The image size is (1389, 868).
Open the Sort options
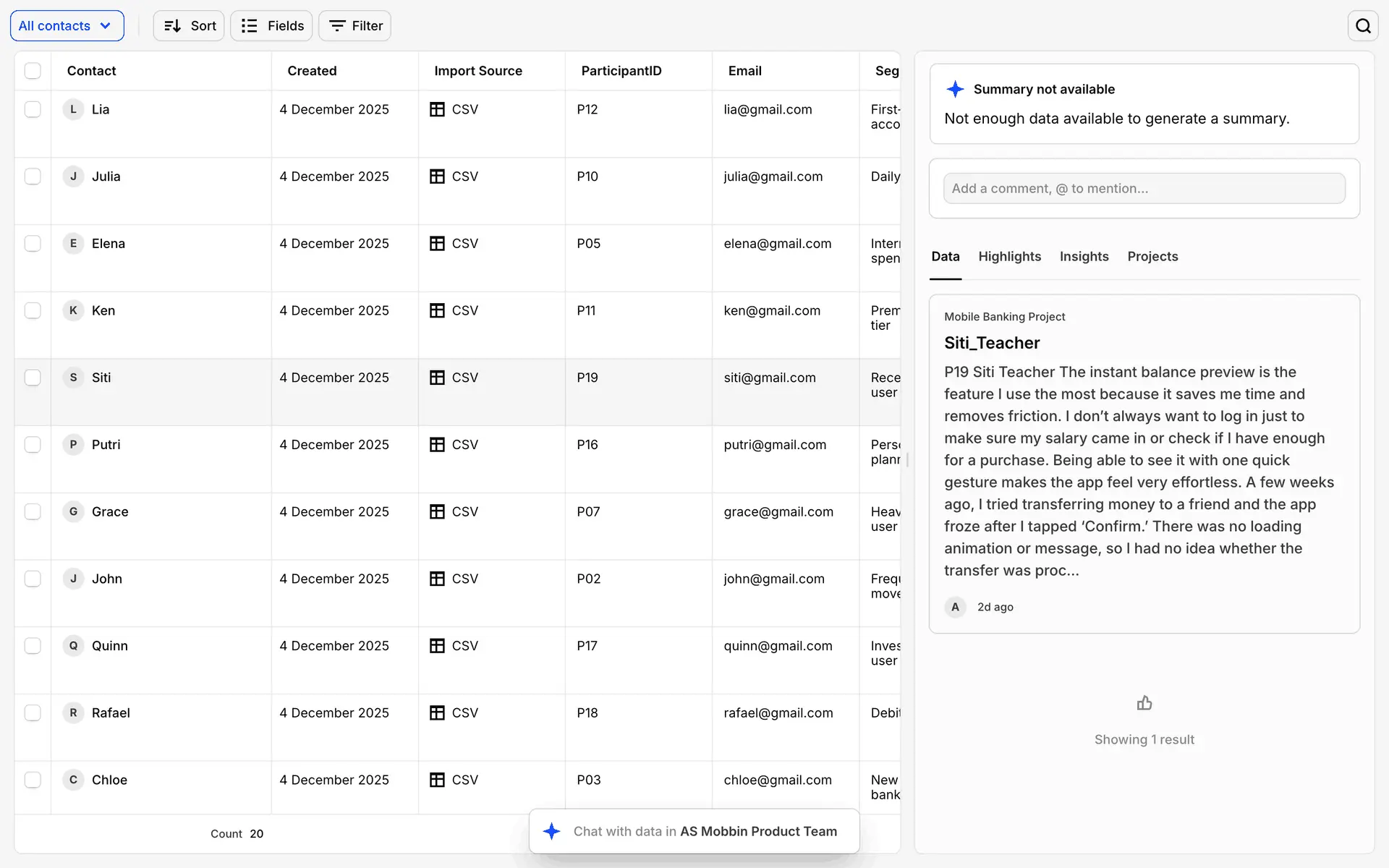coord(190,26)
